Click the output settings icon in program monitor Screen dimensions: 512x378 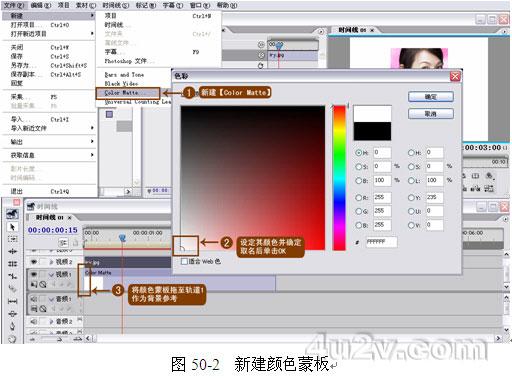(x=489, y=176)
